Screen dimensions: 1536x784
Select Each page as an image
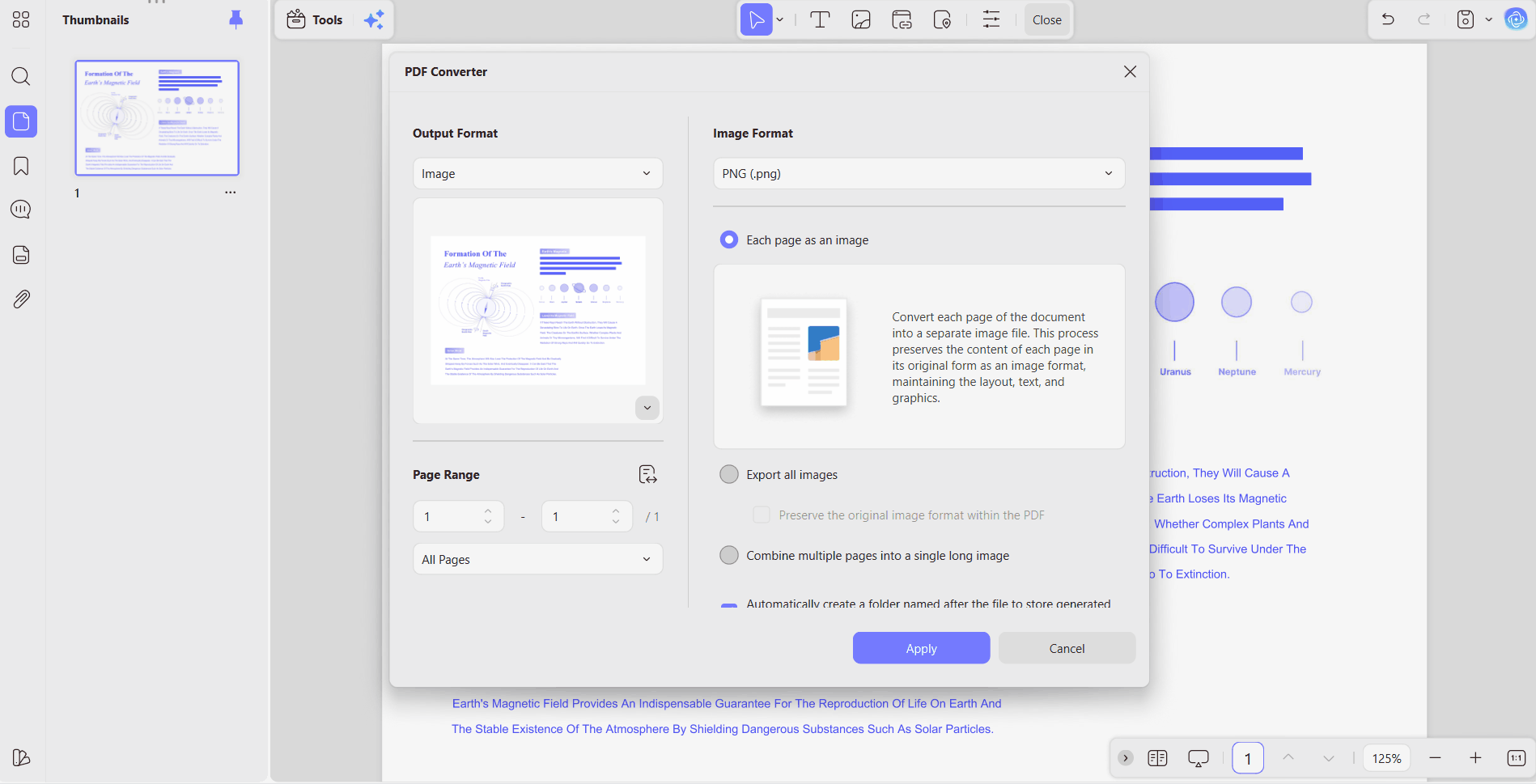pyautogui.click(x=728, y=239)
